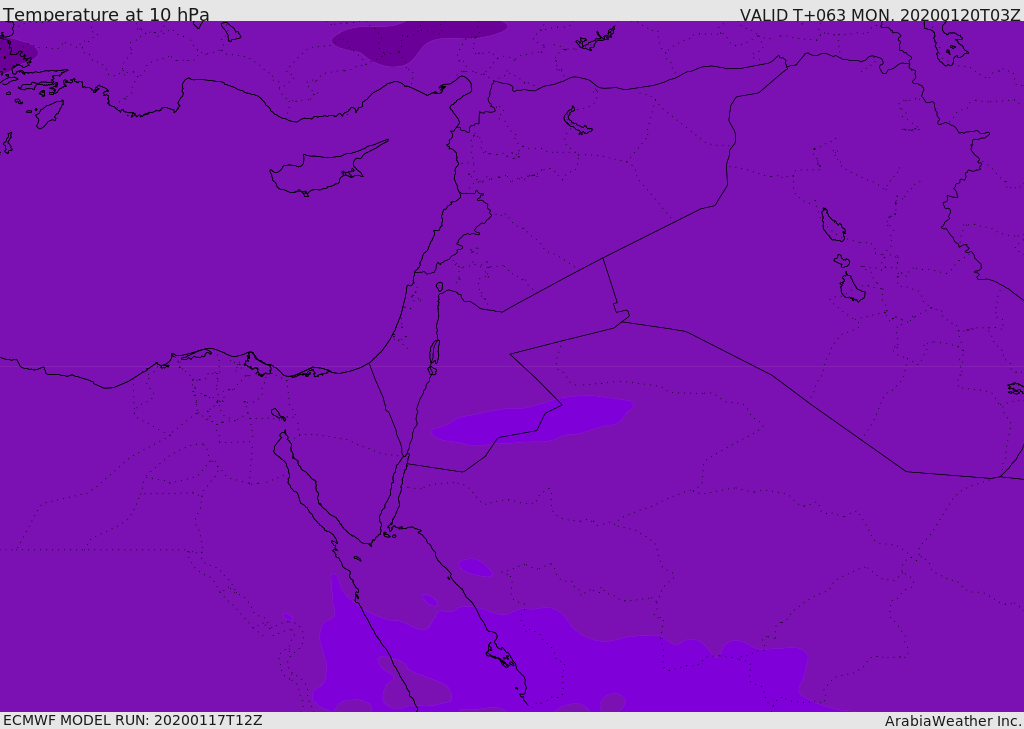The height and width of the screenshot is (729, 1024).
Task: Click the 'VALID T+063 MON. 20200120T03Z' timestamp
Action: (x=880, y=15)
